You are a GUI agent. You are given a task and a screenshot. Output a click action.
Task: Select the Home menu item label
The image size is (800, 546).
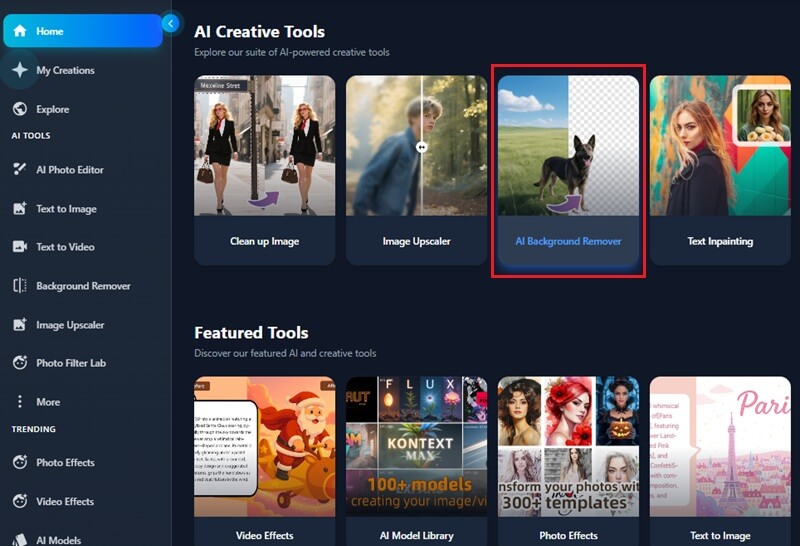click(x=49, y=31)
